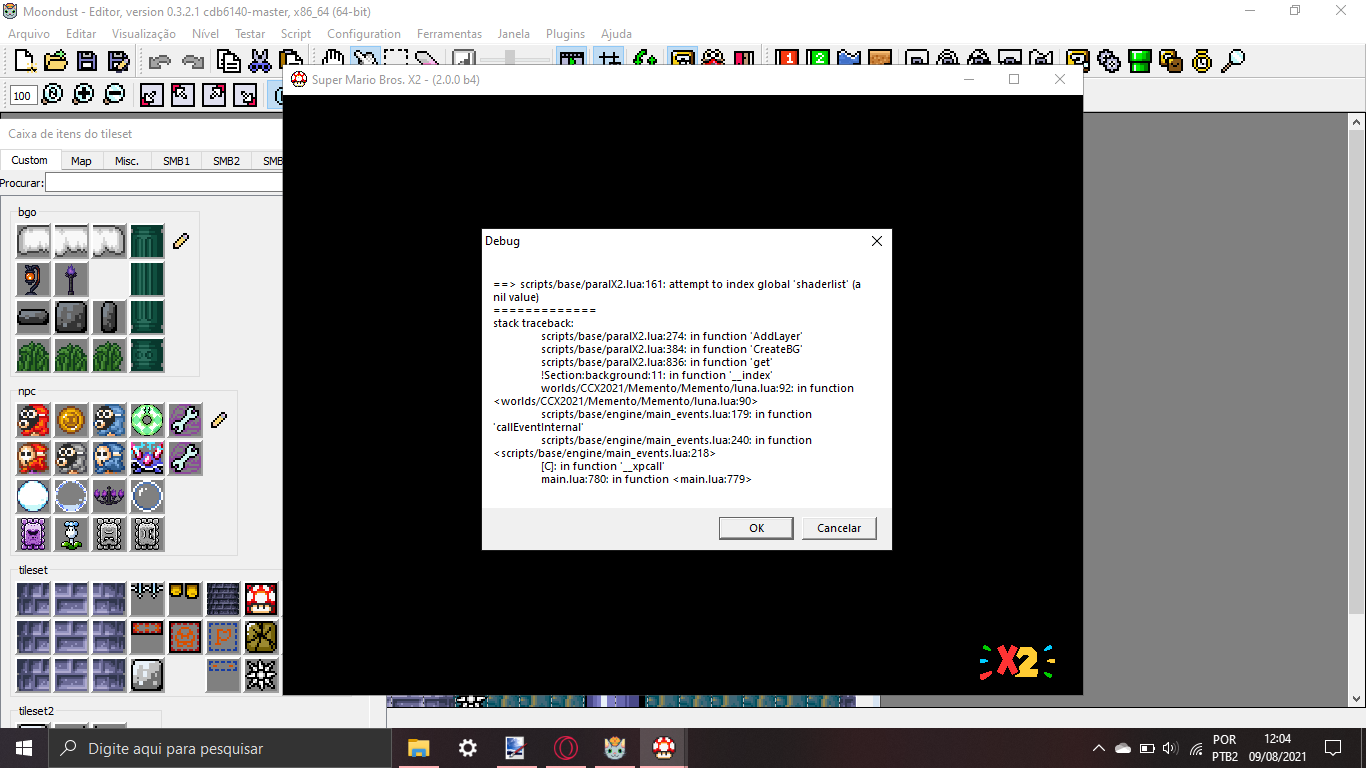Click the align-to-bottom-right corner arrow icon

pos(245,95)
